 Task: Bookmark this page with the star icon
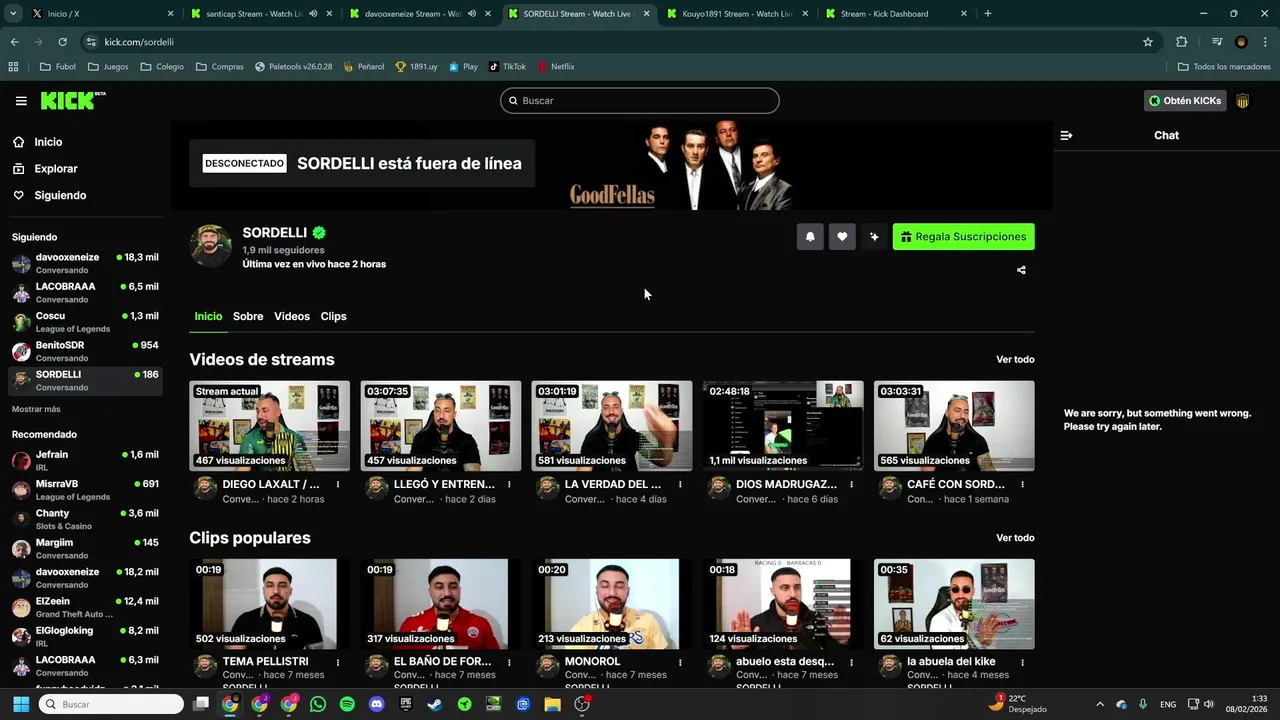[x=1148, y=42]
